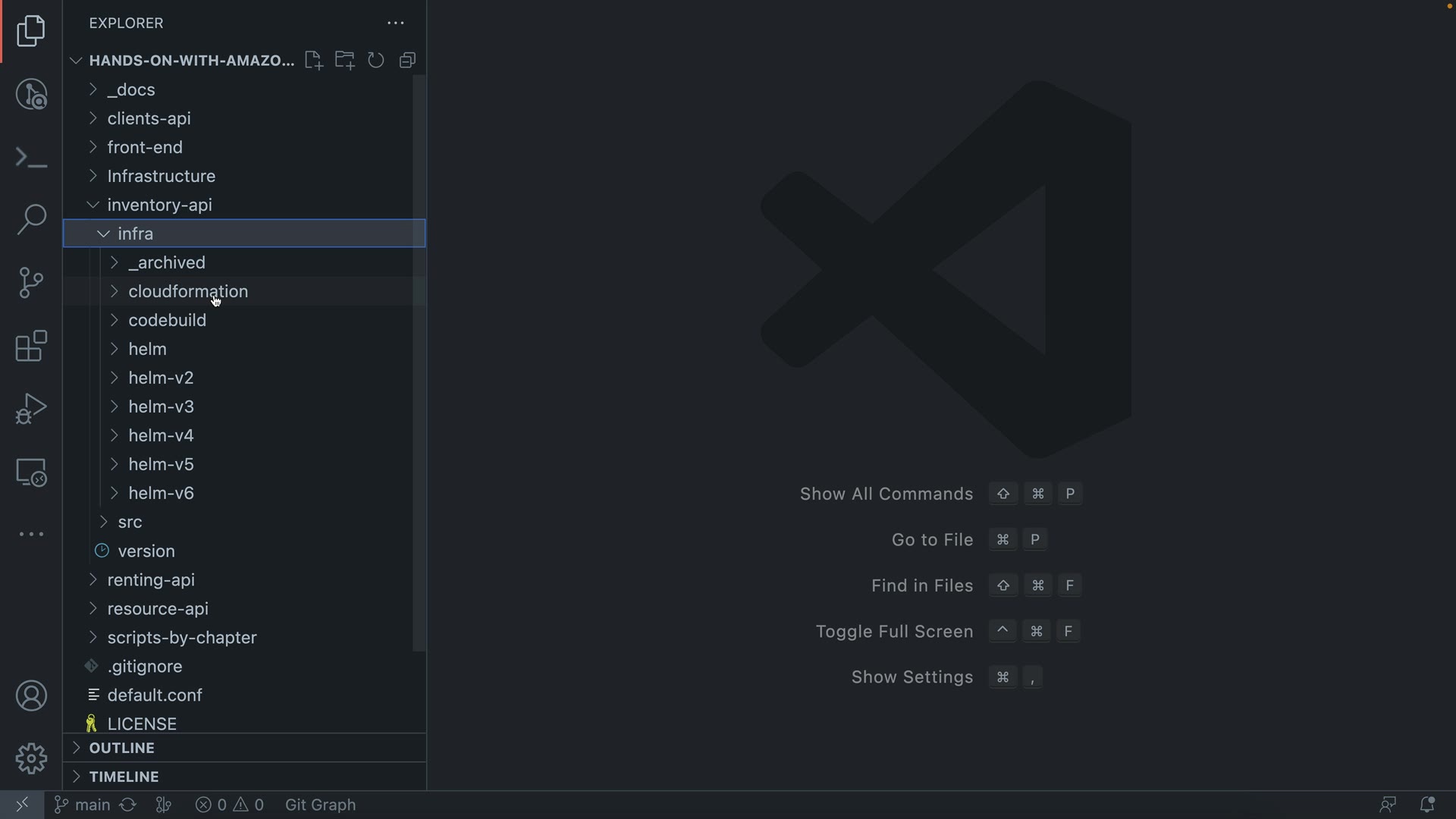Viewport: 1456px width, 819px height.
Task: Open the Explorer views and more actions menu
Action: click(396, 24)
